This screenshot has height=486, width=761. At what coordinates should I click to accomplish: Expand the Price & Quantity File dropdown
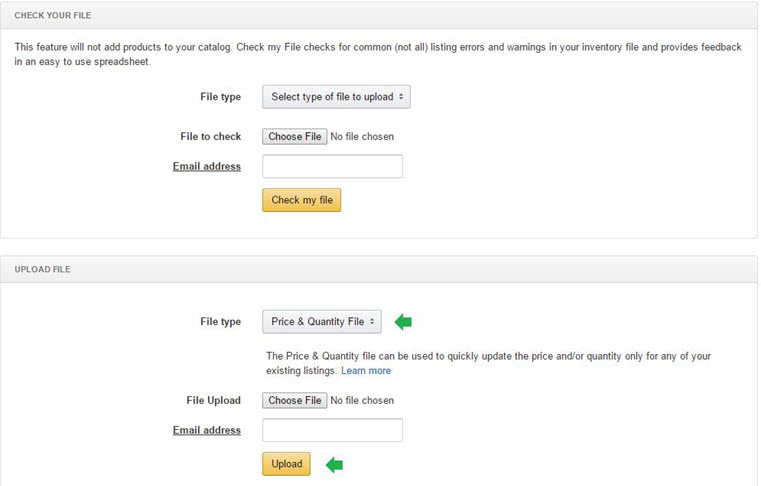tap(321, 321)
